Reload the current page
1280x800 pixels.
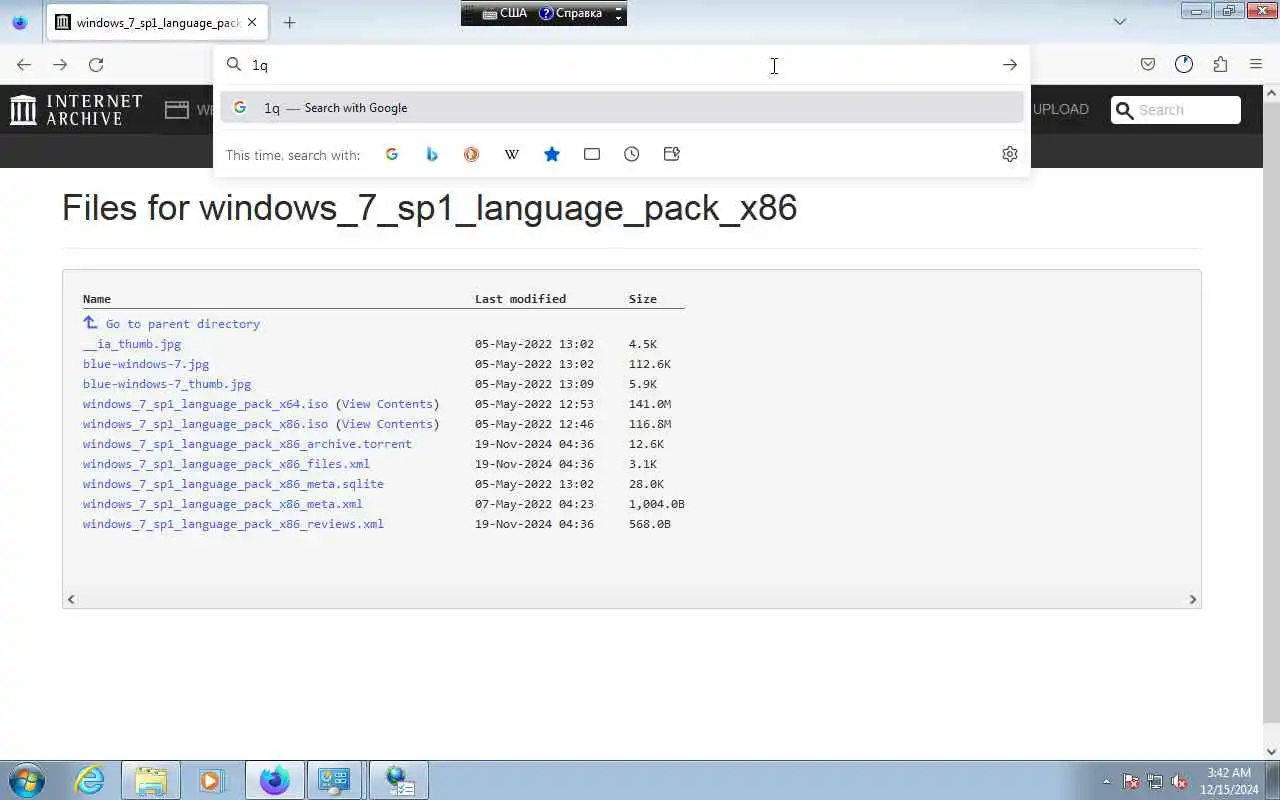pyautogui.click(x=96, y=65)
